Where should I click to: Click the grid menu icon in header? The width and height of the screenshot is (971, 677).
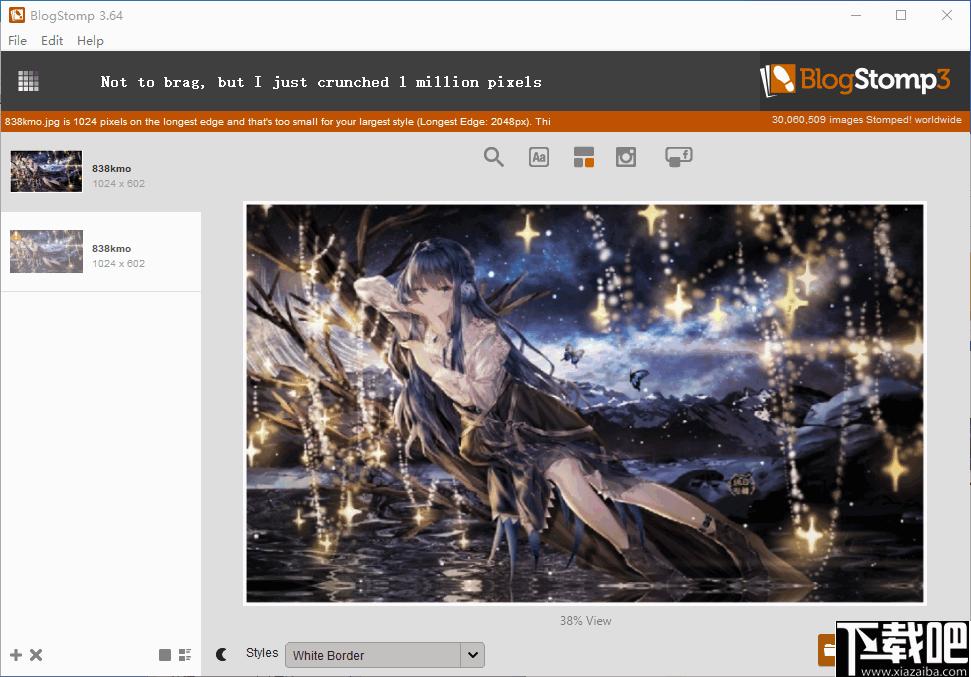(28, 81)
